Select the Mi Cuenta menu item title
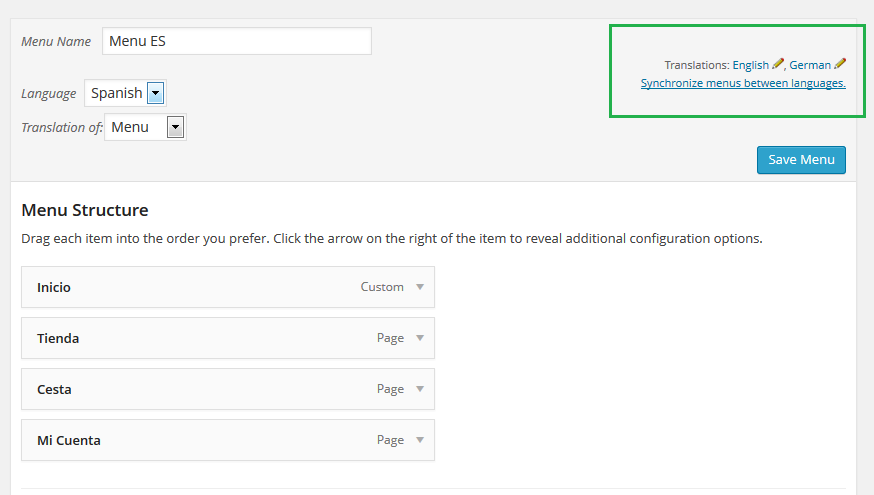 pyautogui.click(x=69, y=440)
